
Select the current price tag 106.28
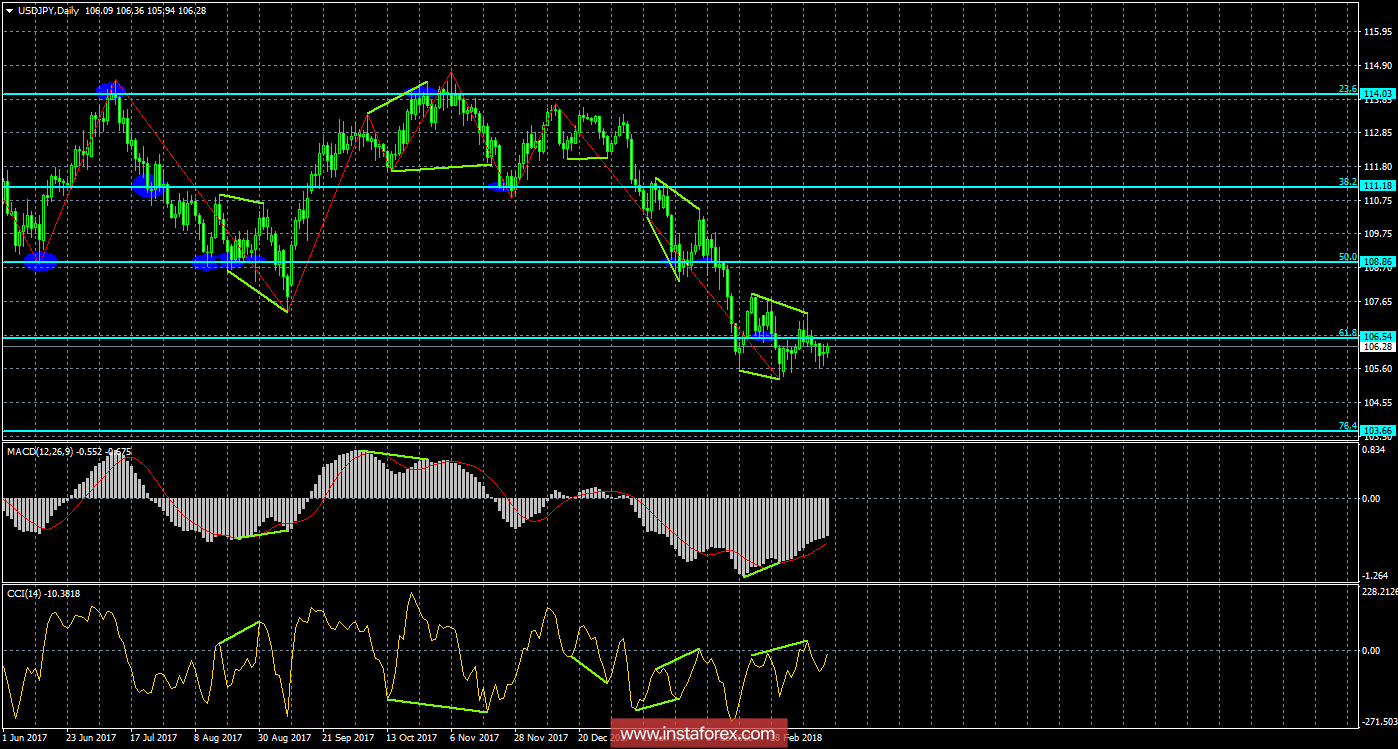coord(1378,346)
